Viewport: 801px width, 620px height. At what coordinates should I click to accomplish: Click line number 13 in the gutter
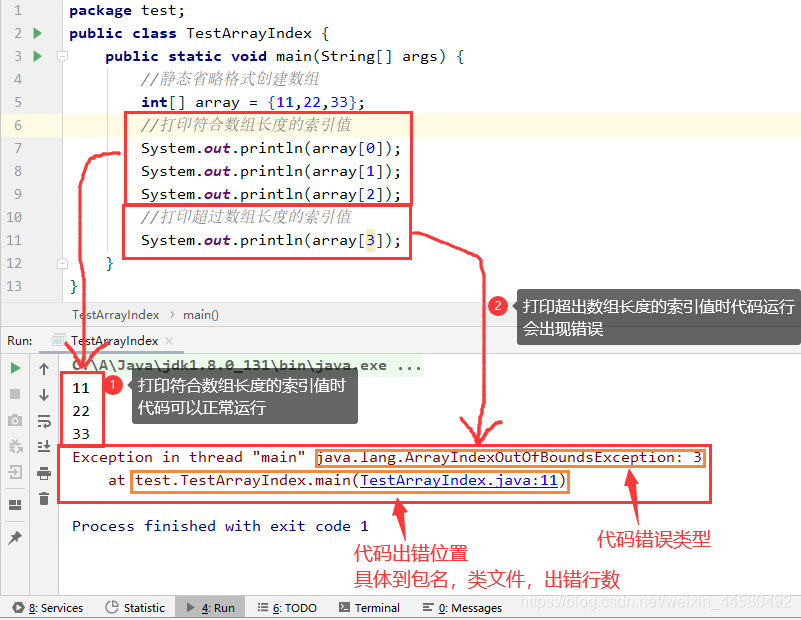14,286
